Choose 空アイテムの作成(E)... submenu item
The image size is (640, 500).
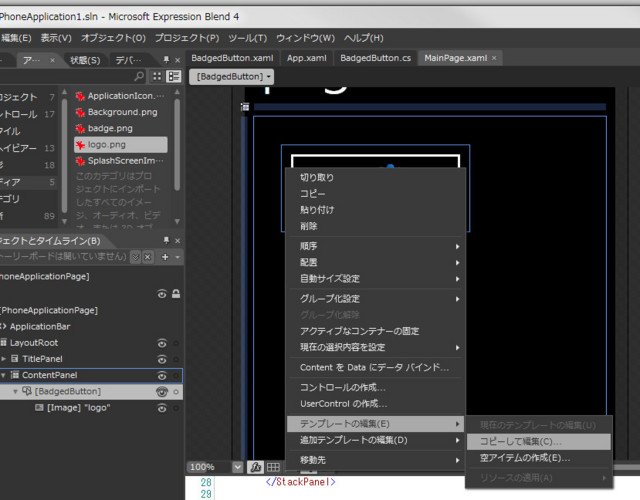pyautogui.click(x=538, y=458)
